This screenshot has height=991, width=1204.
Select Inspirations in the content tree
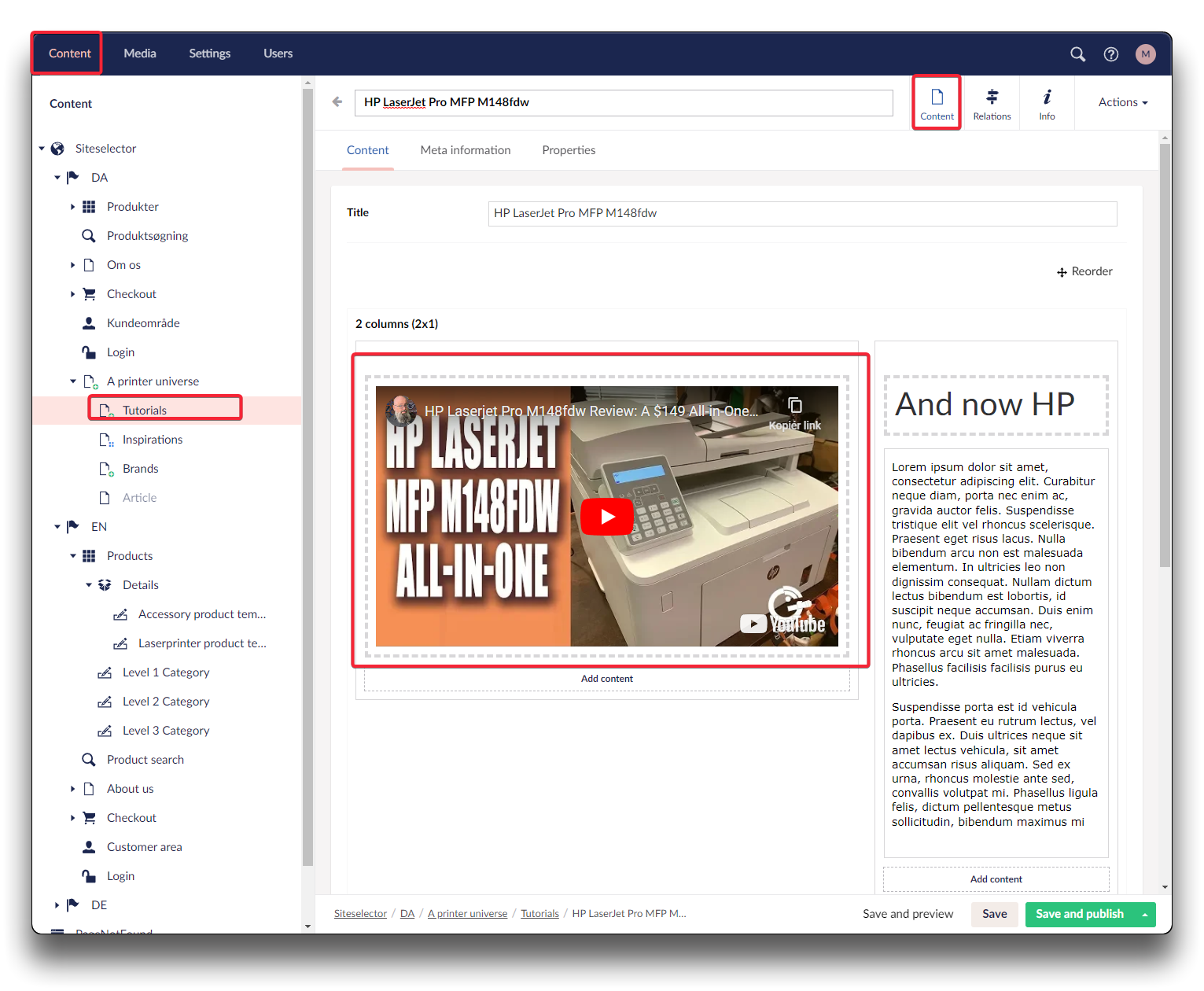click(152, 440)
